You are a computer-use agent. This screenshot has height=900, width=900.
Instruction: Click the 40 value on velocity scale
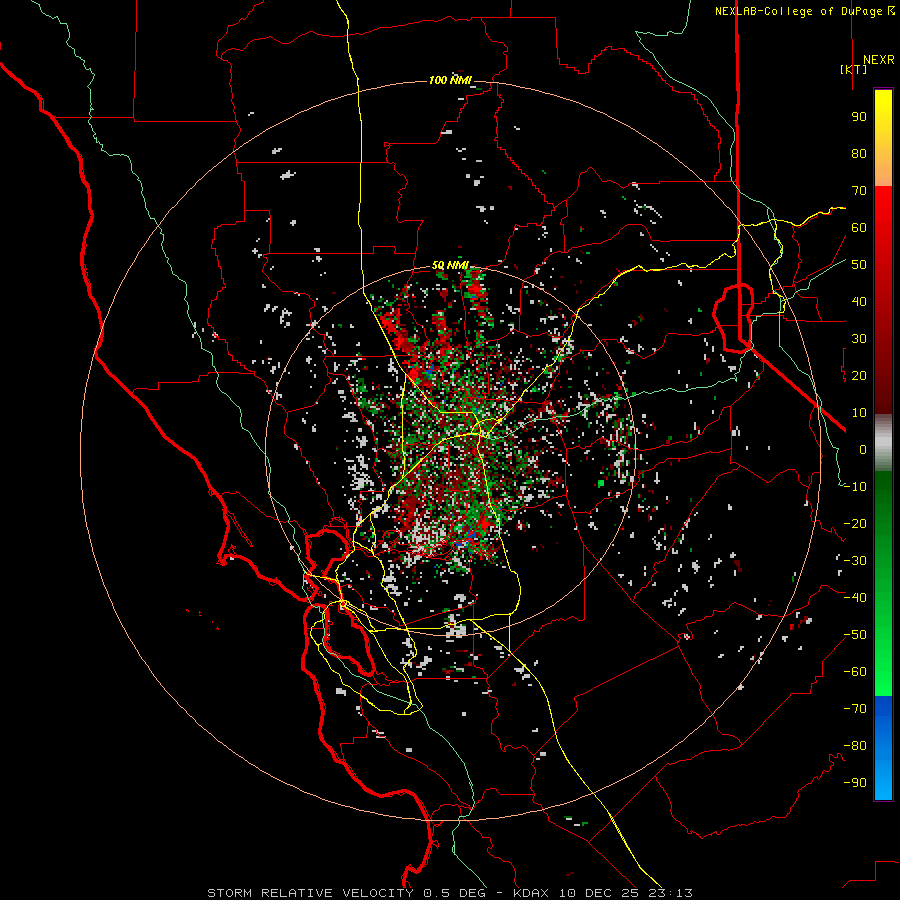859,302
